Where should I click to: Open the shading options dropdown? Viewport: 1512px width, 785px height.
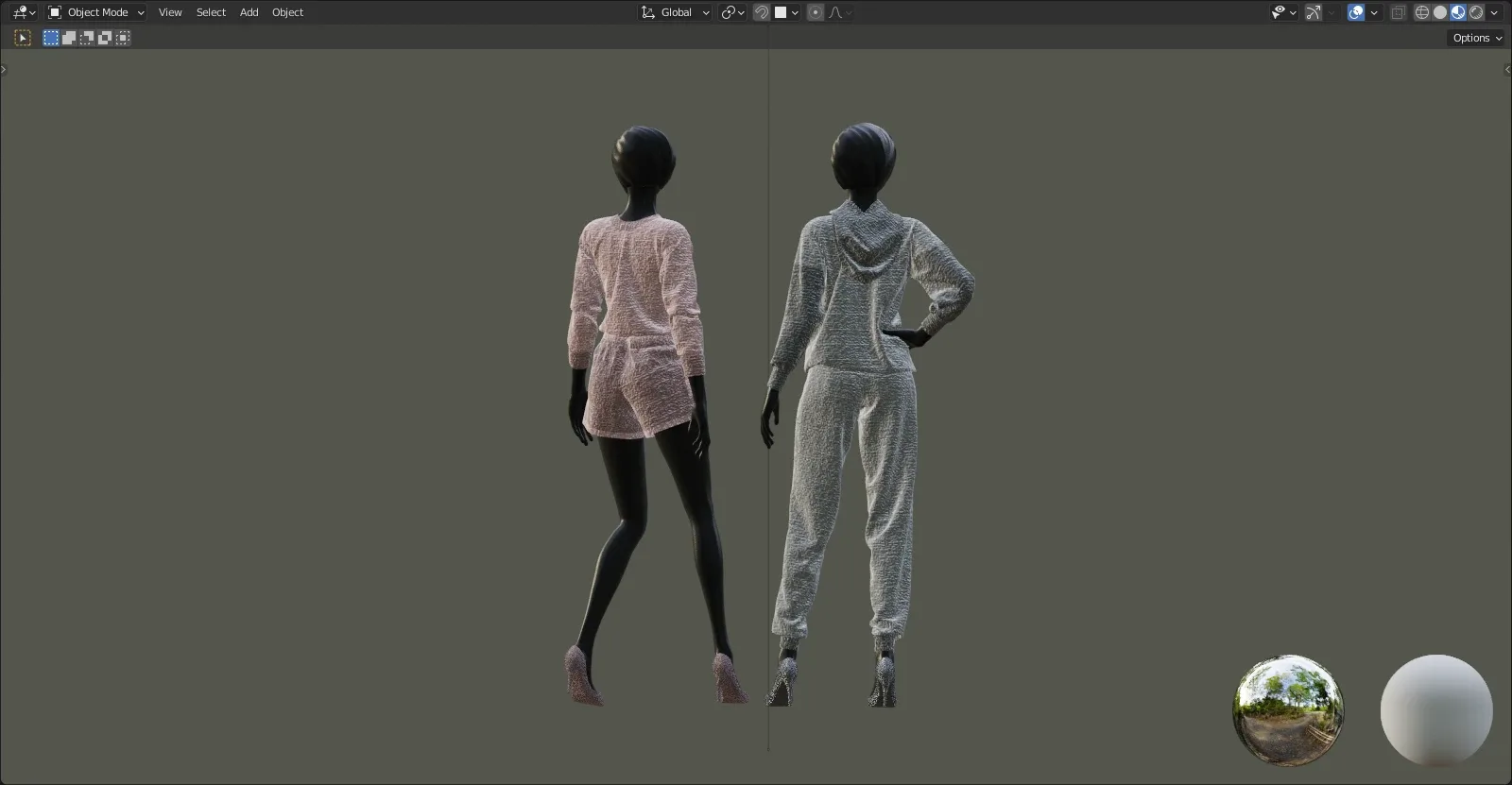tap(1494, 12)
